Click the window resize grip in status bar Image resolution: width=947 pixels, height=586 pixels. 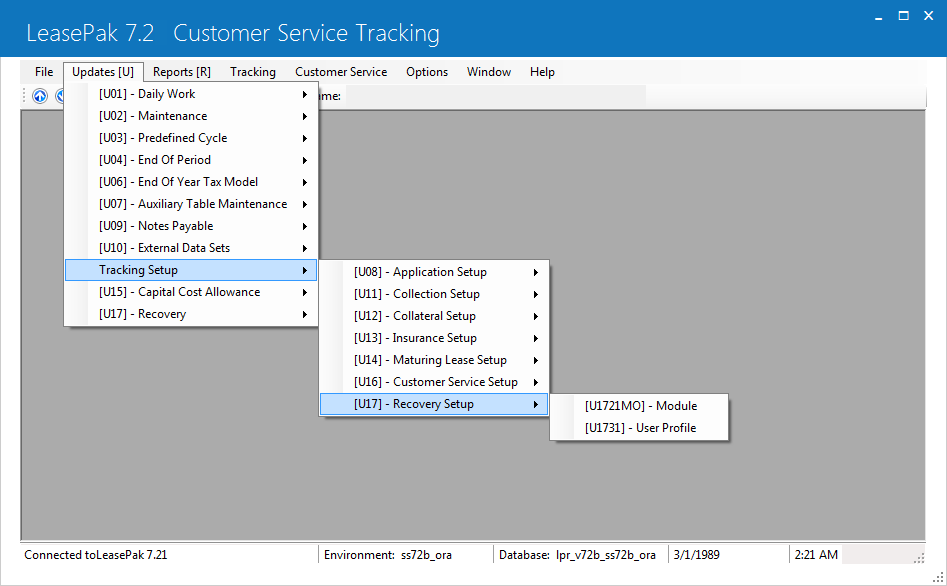pos(919,559)
